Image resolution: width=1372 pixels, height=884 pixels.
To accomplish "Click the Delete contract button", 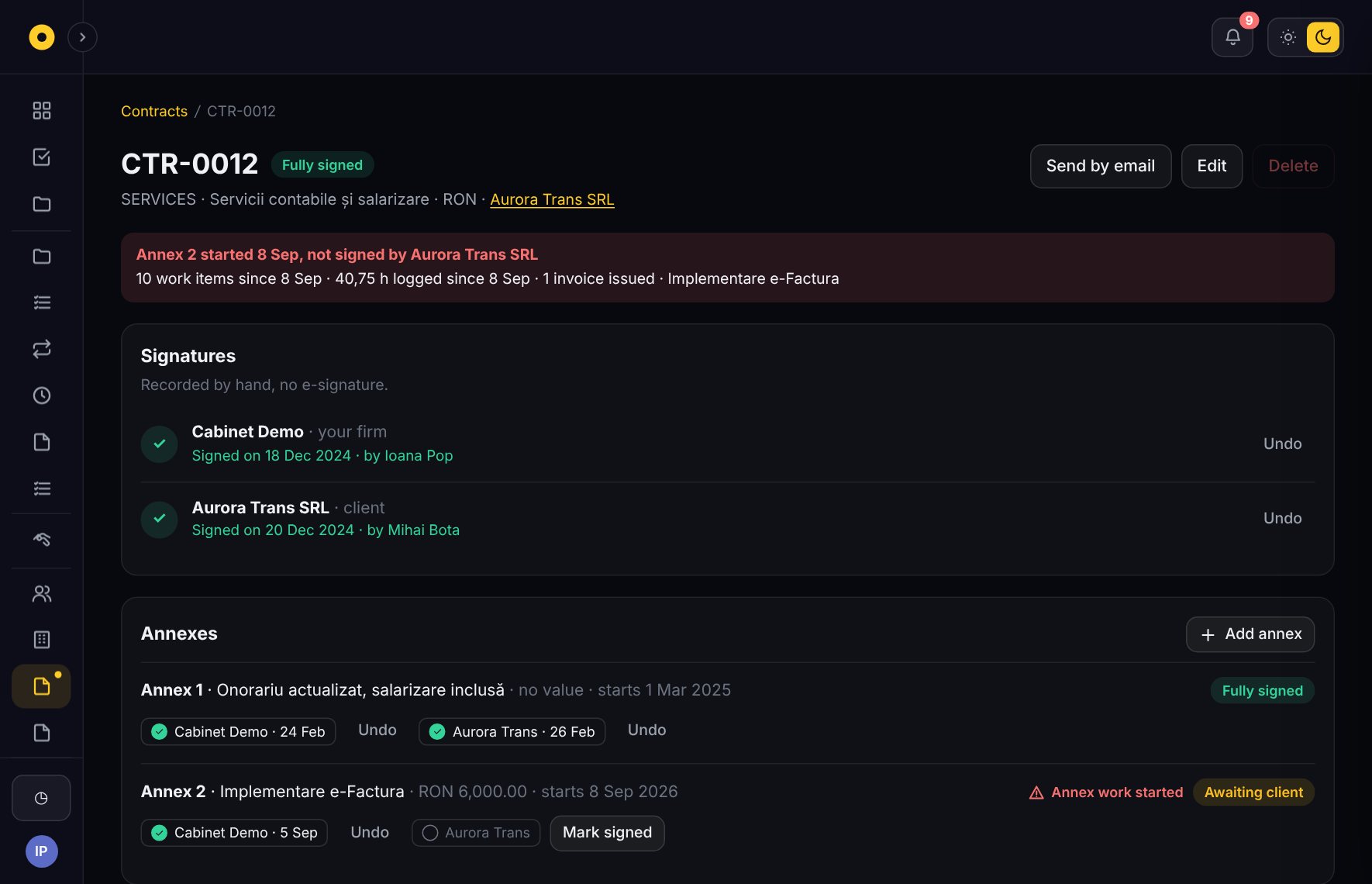I will (x=1293, y=166).
